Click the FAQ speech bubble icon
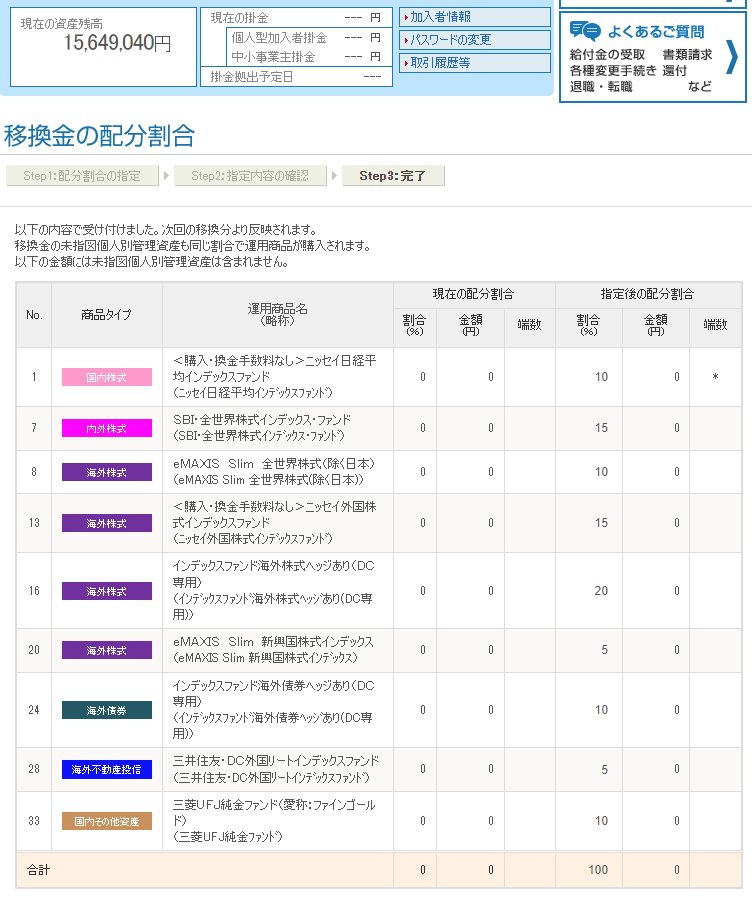 pyautogui.click(x=585, y=31)
